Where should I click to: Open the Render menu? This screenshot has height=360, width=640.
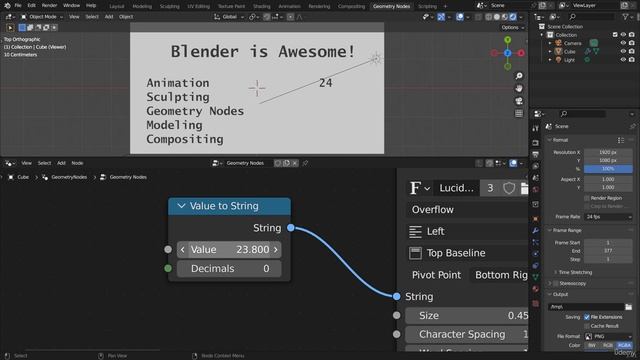click(x=49, y=6)
